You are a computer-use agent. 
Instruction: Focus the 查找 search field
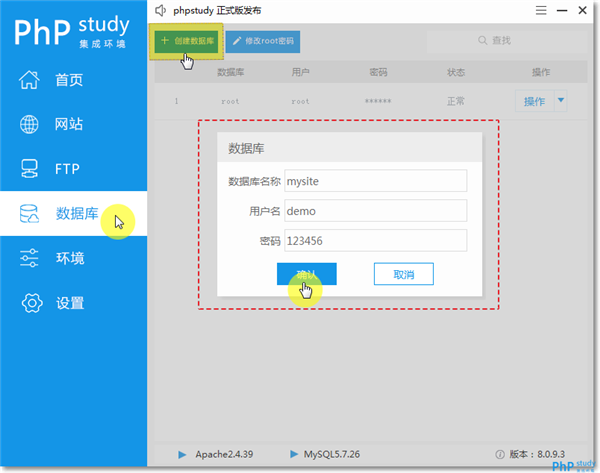pos(506,41)
